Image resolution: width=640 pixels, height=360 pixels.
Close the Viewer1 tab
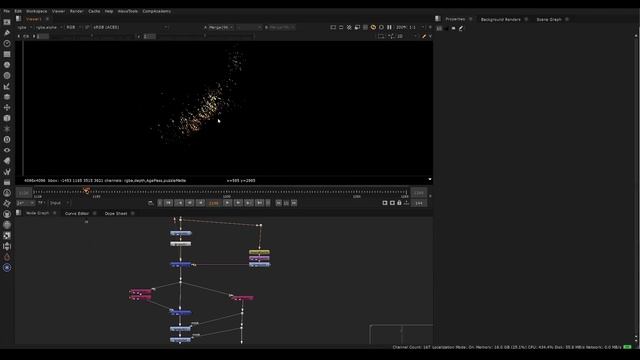pyautogui.click(x=47, y=19)
